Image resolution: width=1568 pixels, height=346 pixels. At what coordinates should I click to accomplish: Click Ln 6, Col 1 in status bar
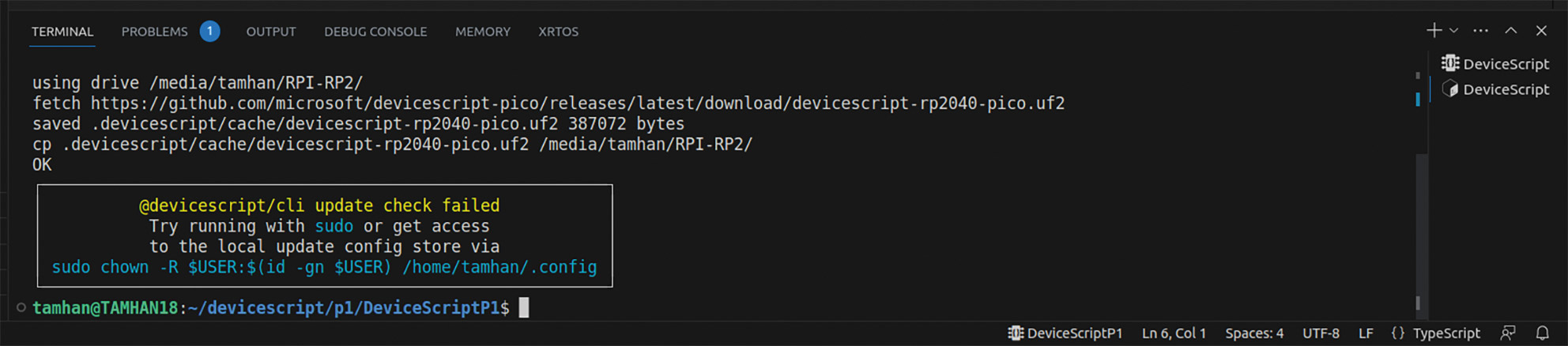tap(1174, 333)
